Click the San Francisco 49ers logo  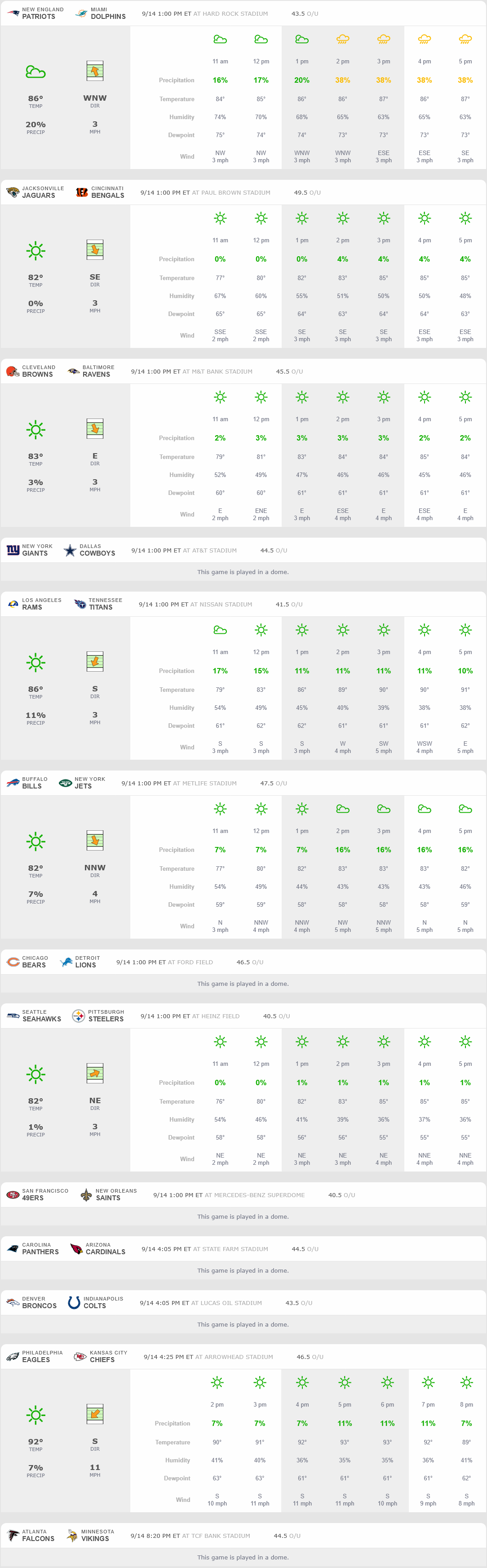click(13, 1195)
